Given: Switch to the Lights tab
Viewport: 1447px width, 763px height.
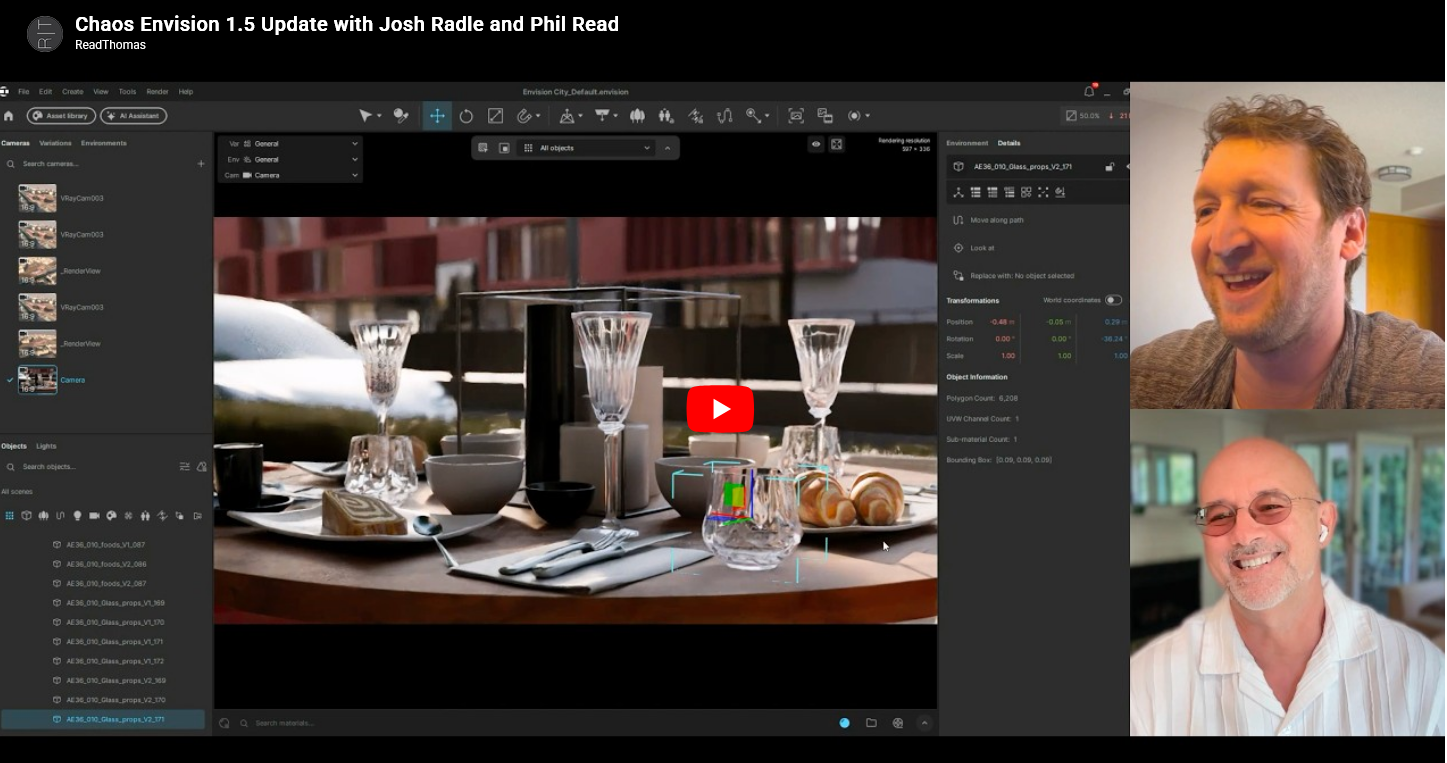Looking at the screenshot, I should click(x=46, y=446).
